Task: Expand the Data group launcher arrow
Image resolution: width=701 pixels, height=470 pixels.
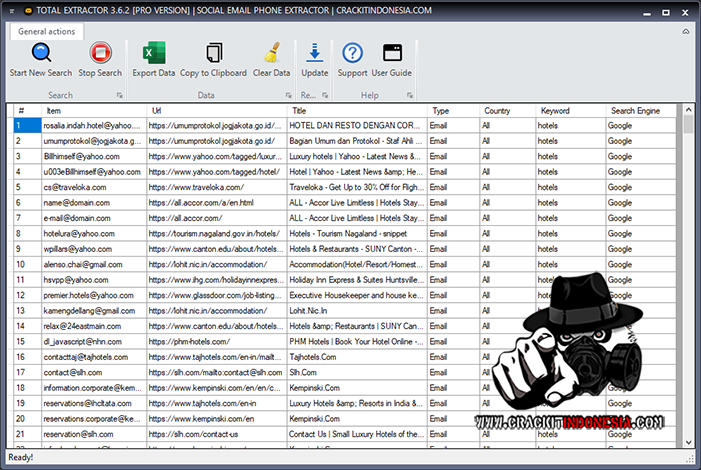Action: pos(288,96)
